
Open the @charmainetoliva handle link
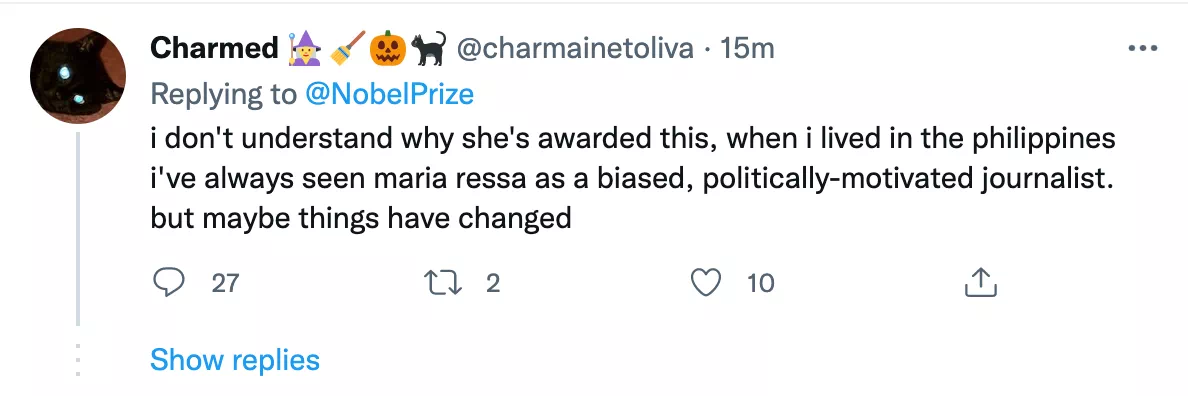point(576,48)
